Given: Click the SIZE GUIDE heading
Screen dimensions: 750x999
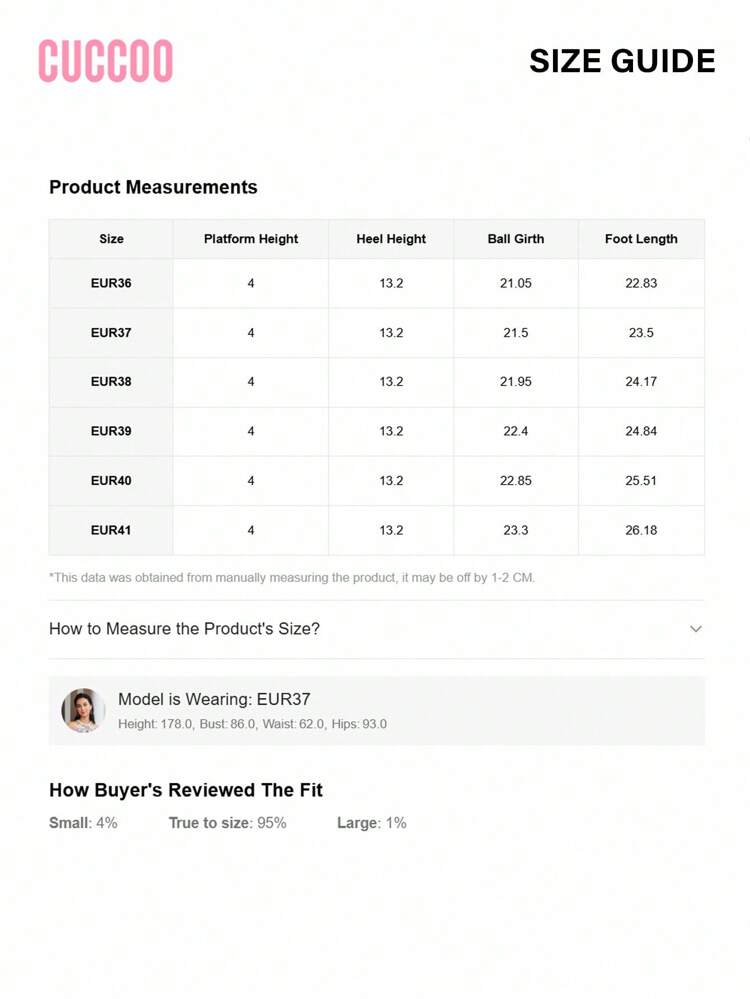Looking at the screenshot, I should [622, 61].
